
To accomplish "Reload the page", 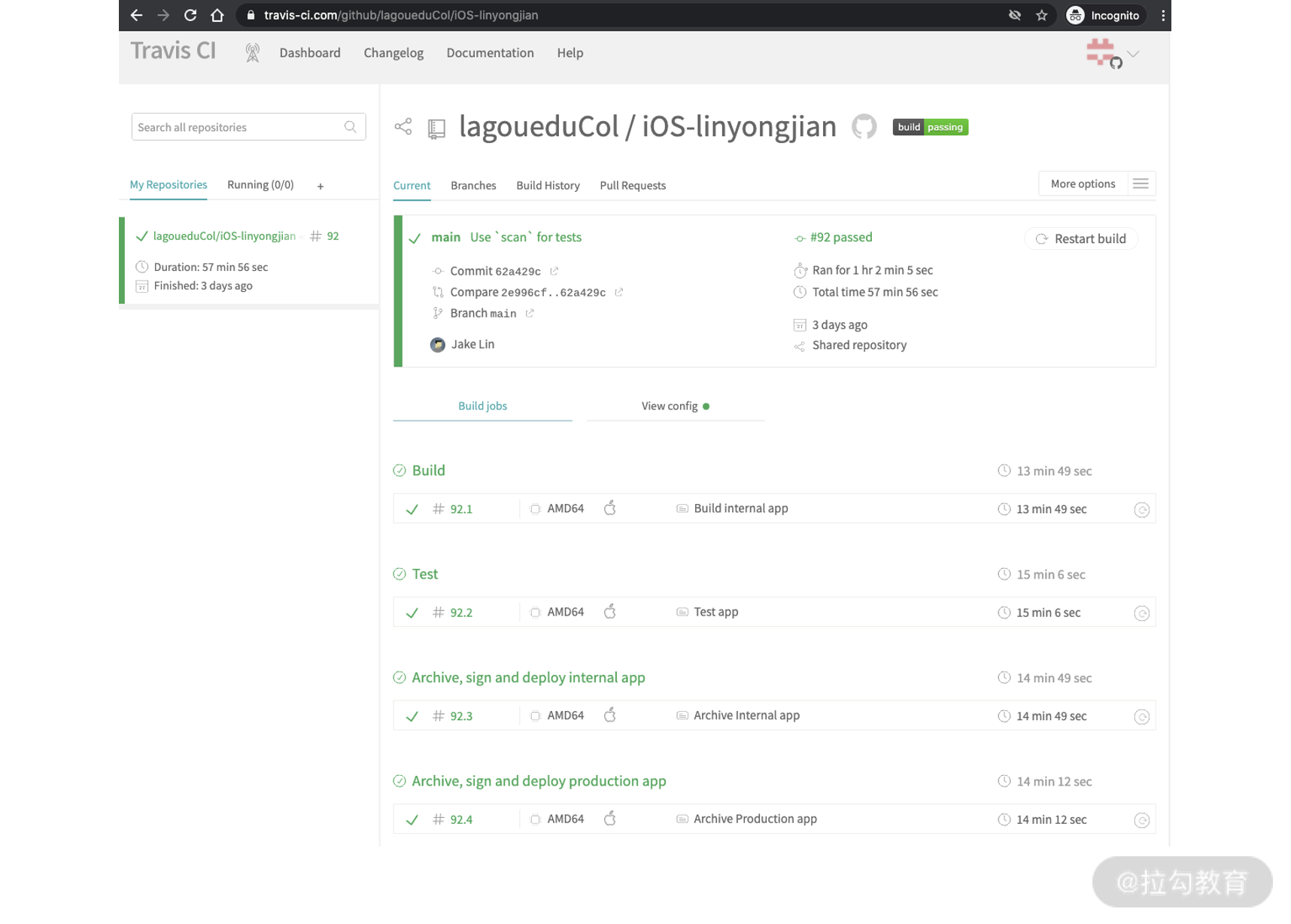I will click(190, 15).
